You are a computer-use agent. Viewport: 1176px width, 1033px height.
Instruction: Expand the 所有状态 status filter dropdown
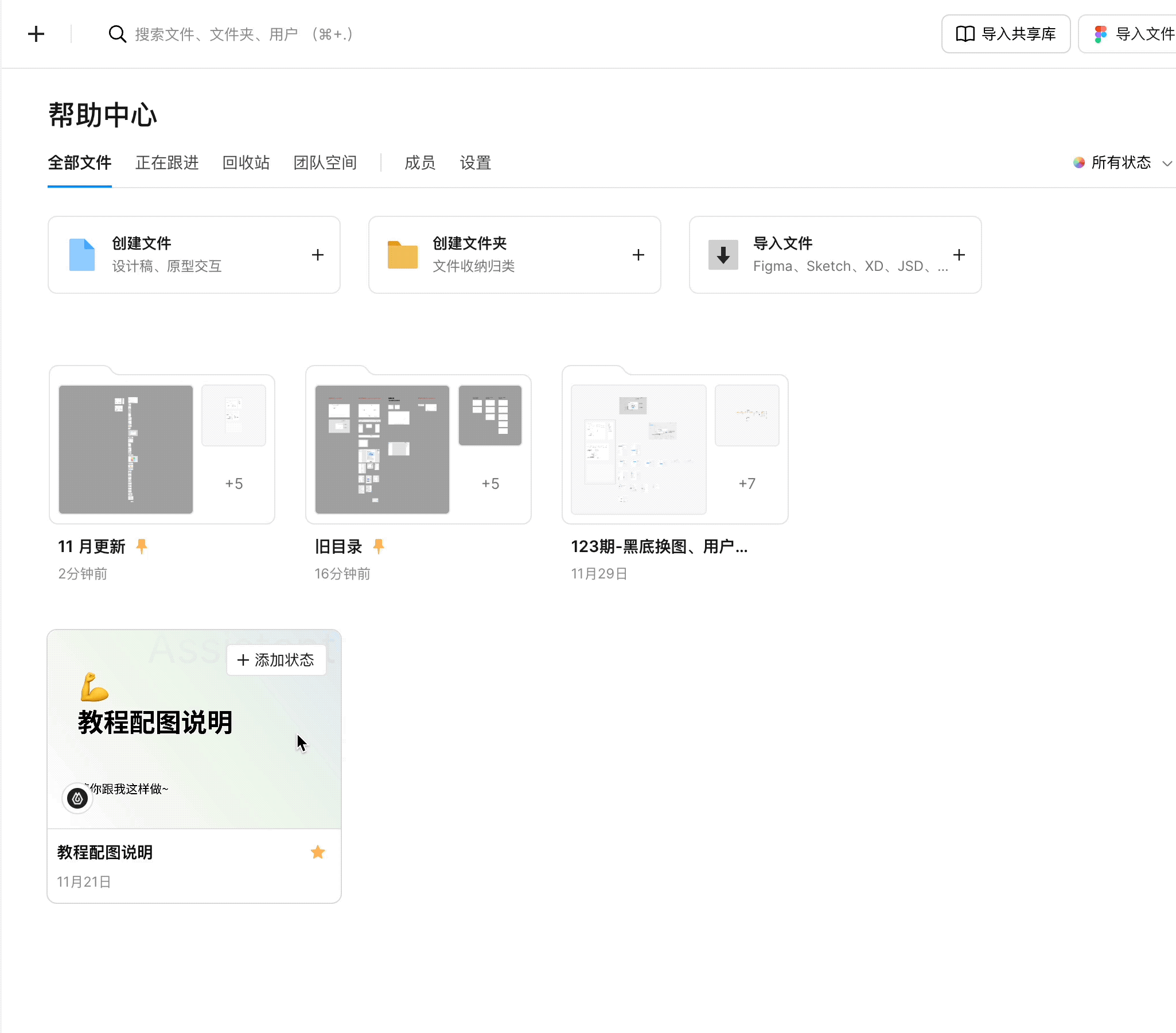point(1122,163)
